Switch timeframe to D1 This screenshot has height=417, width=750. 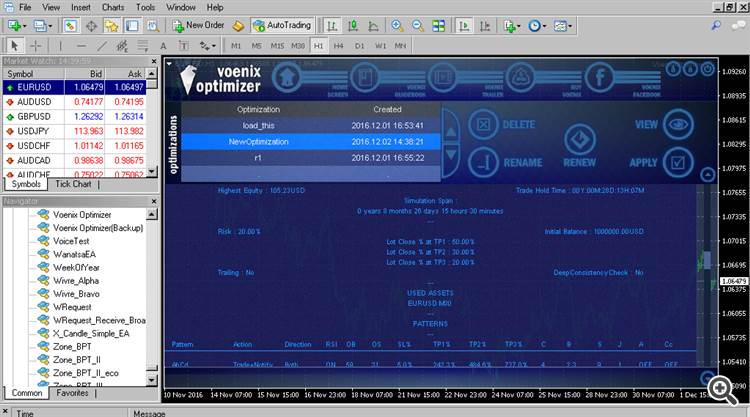pyautogui.click(x=359, y=46)
